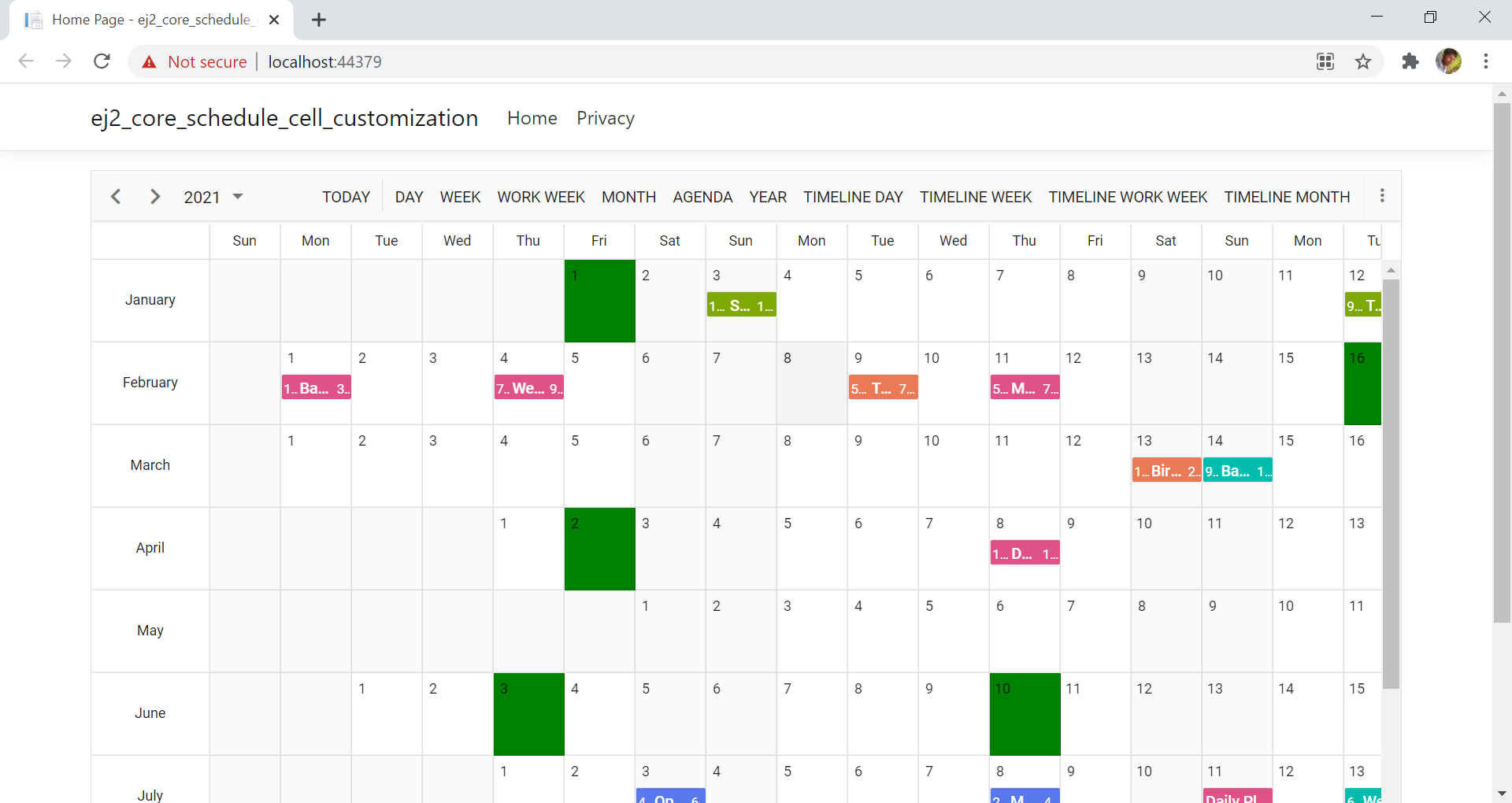Image resolution: width=1512 pixels, height=803 pixels.
Task: Click the Not secure warning icon
Action: 149,62
